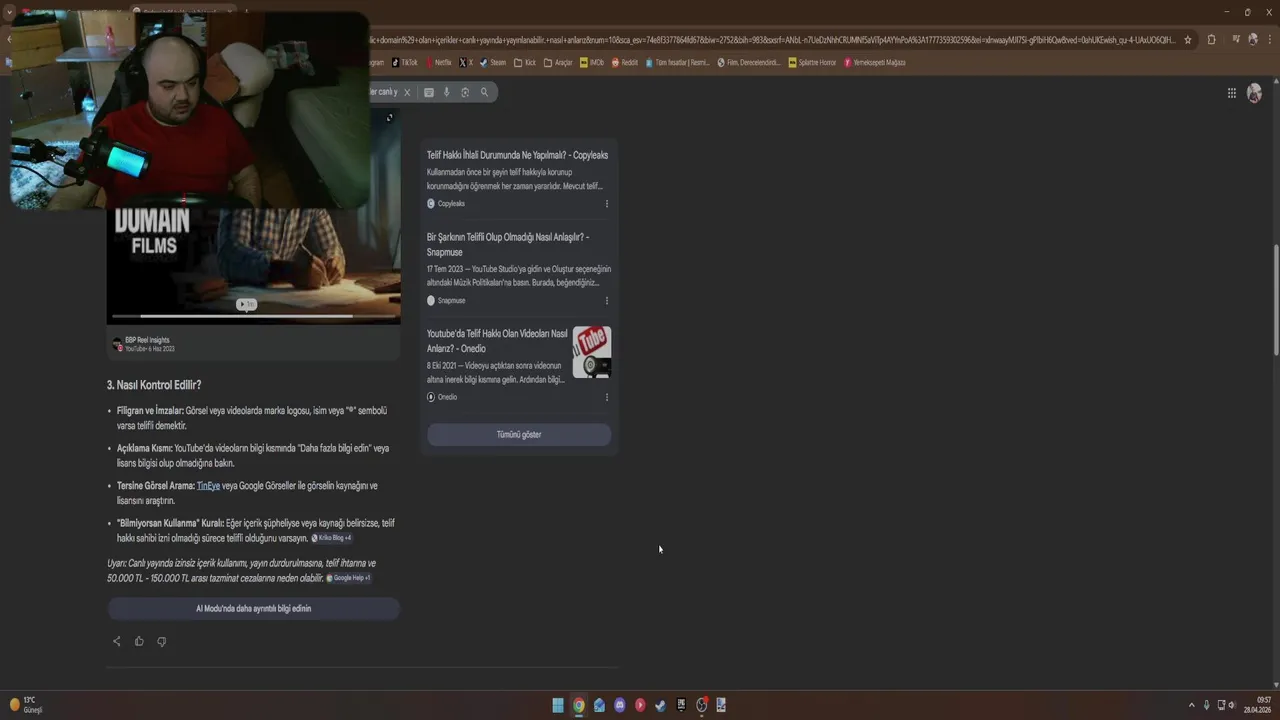1280x720 pixels.
Task: Open the Windows Start menu
Action: click(x=558, y=705)
